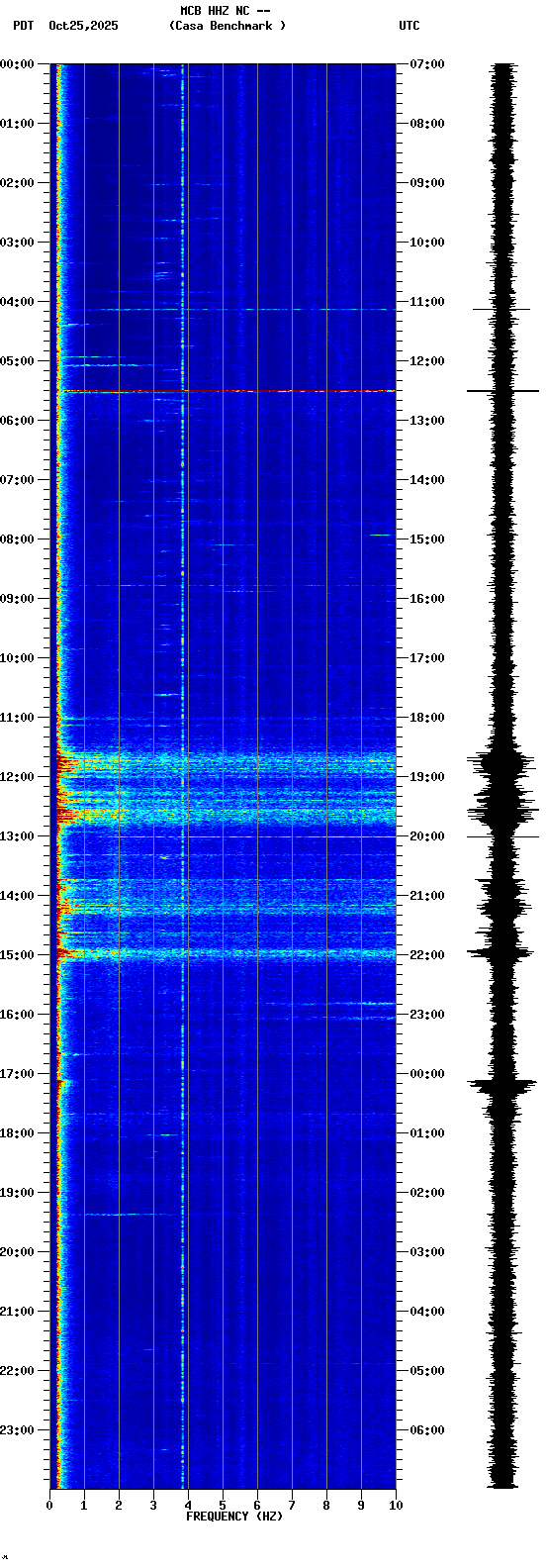The image size is (546, 1568).
Task: Click the 02:00 UTC time label
Action: (x=427, y=1193)
